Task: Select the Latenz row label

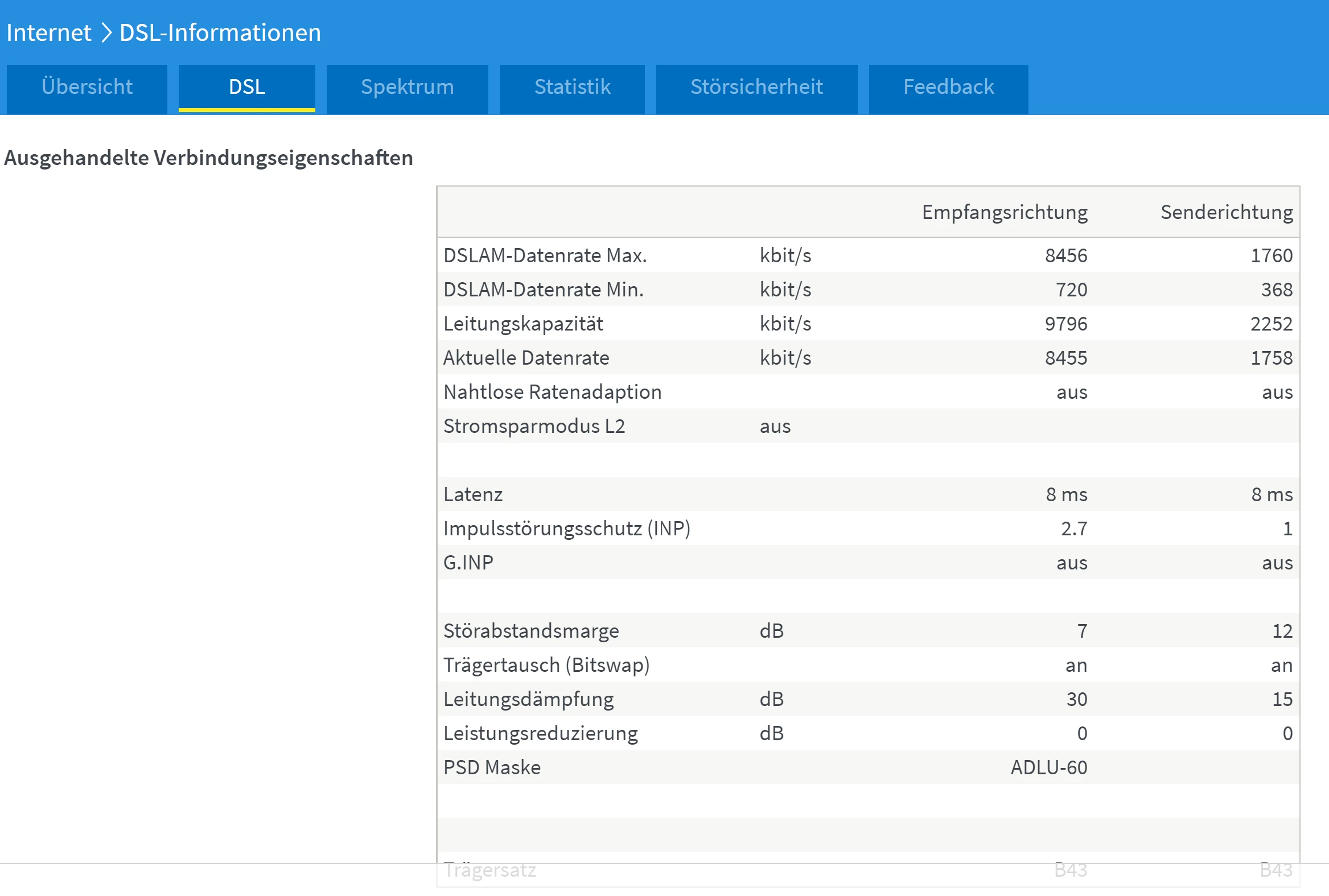Action: (x=473, y=494)
